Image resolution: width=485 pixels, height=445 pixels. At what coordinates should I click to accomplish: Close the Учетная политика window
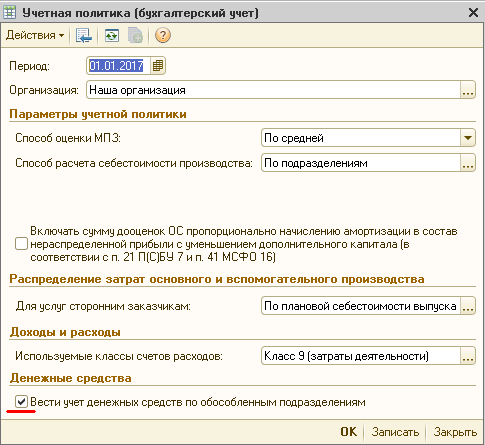coord(473,13)
